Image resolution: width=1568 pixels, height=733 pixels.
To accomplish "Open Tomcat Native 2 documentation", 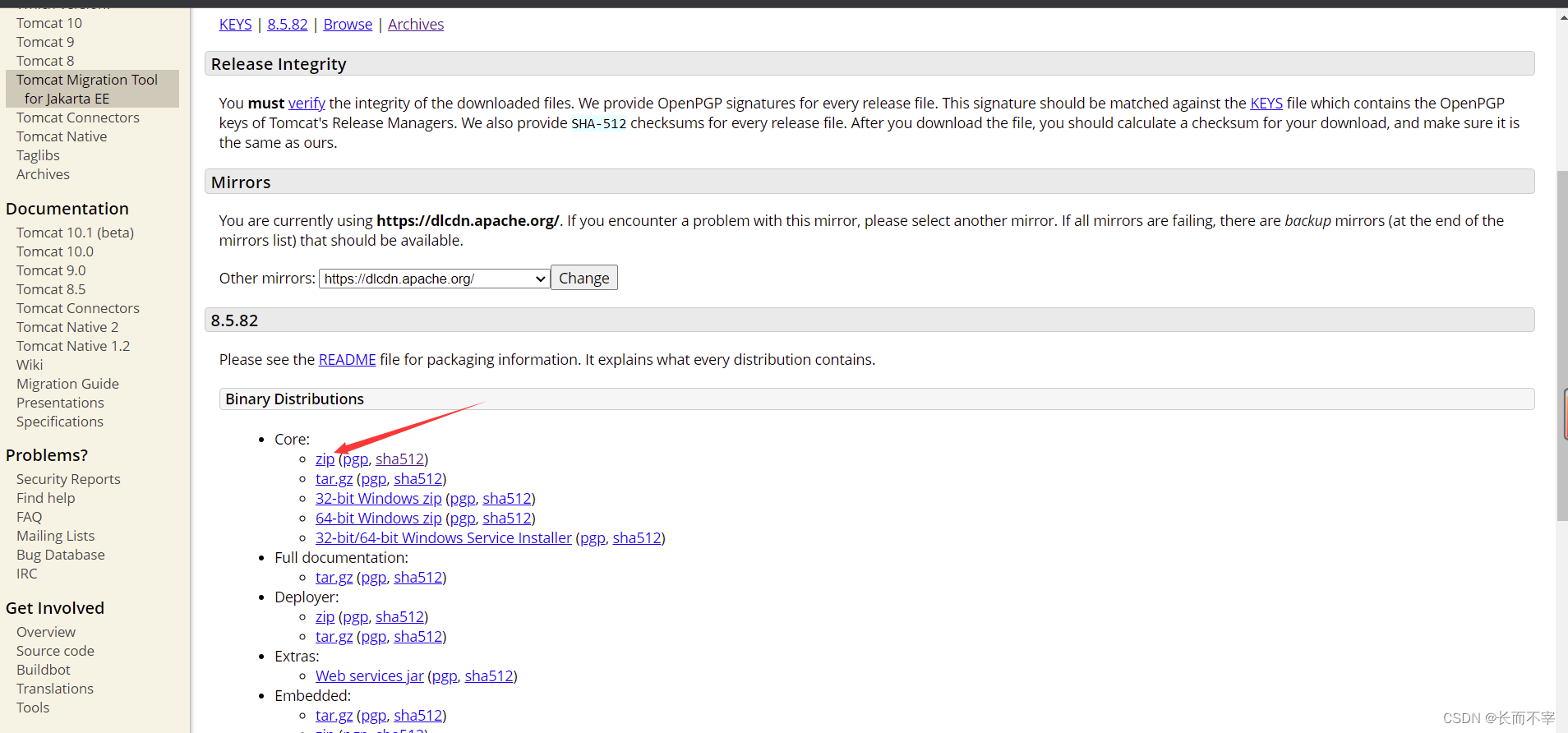I will (67, 327).
